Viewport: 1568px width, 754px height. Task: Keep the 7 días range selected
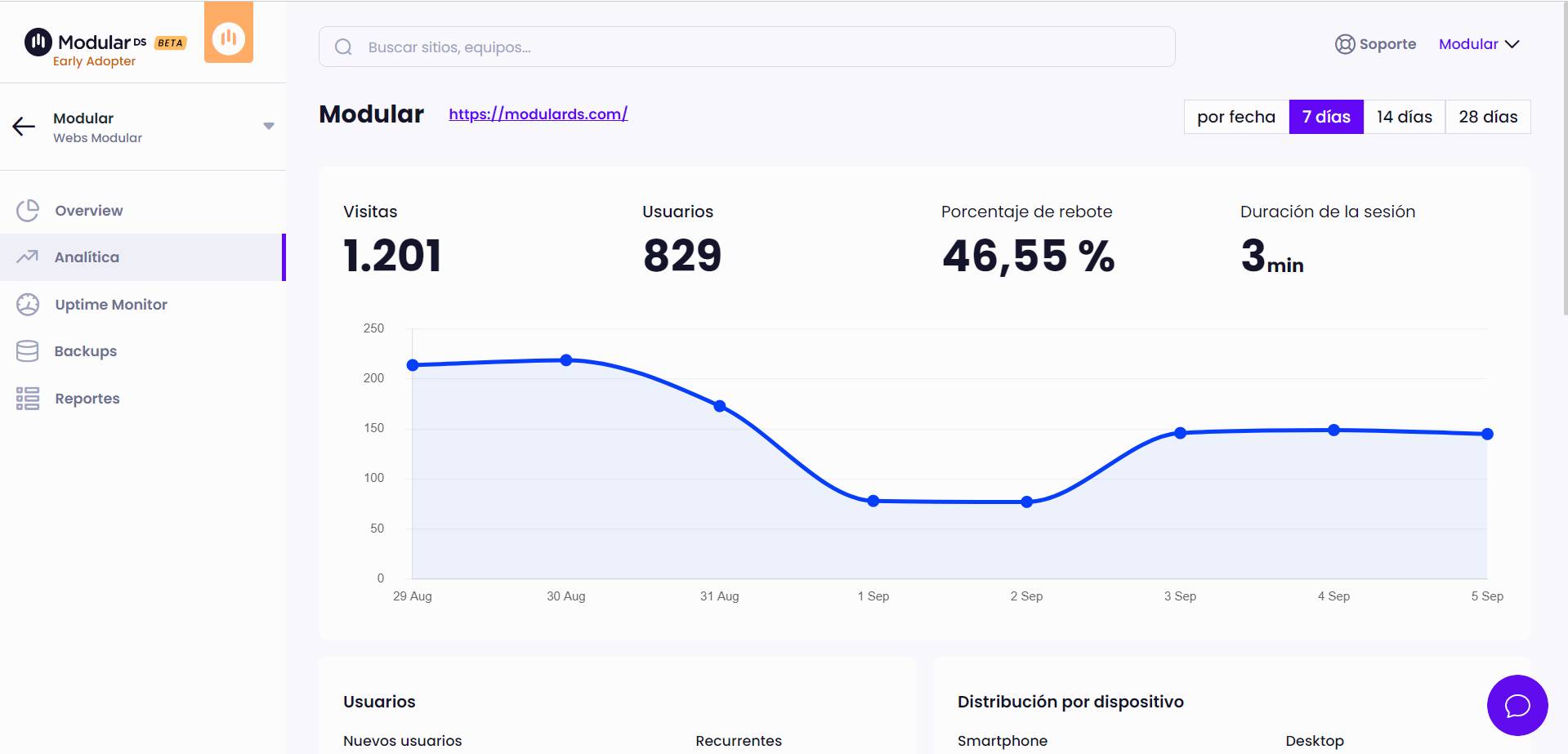[1326, 117]
